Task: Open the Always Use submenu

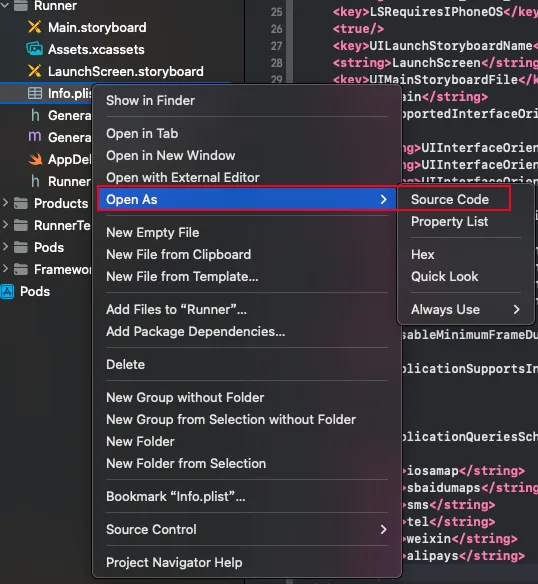Action: pos(465,310)
